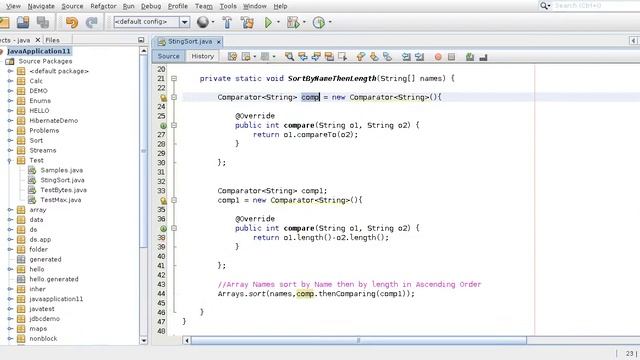
Task: Click the lightbulb hint on the comp1 assignment line
Action: 163,200
